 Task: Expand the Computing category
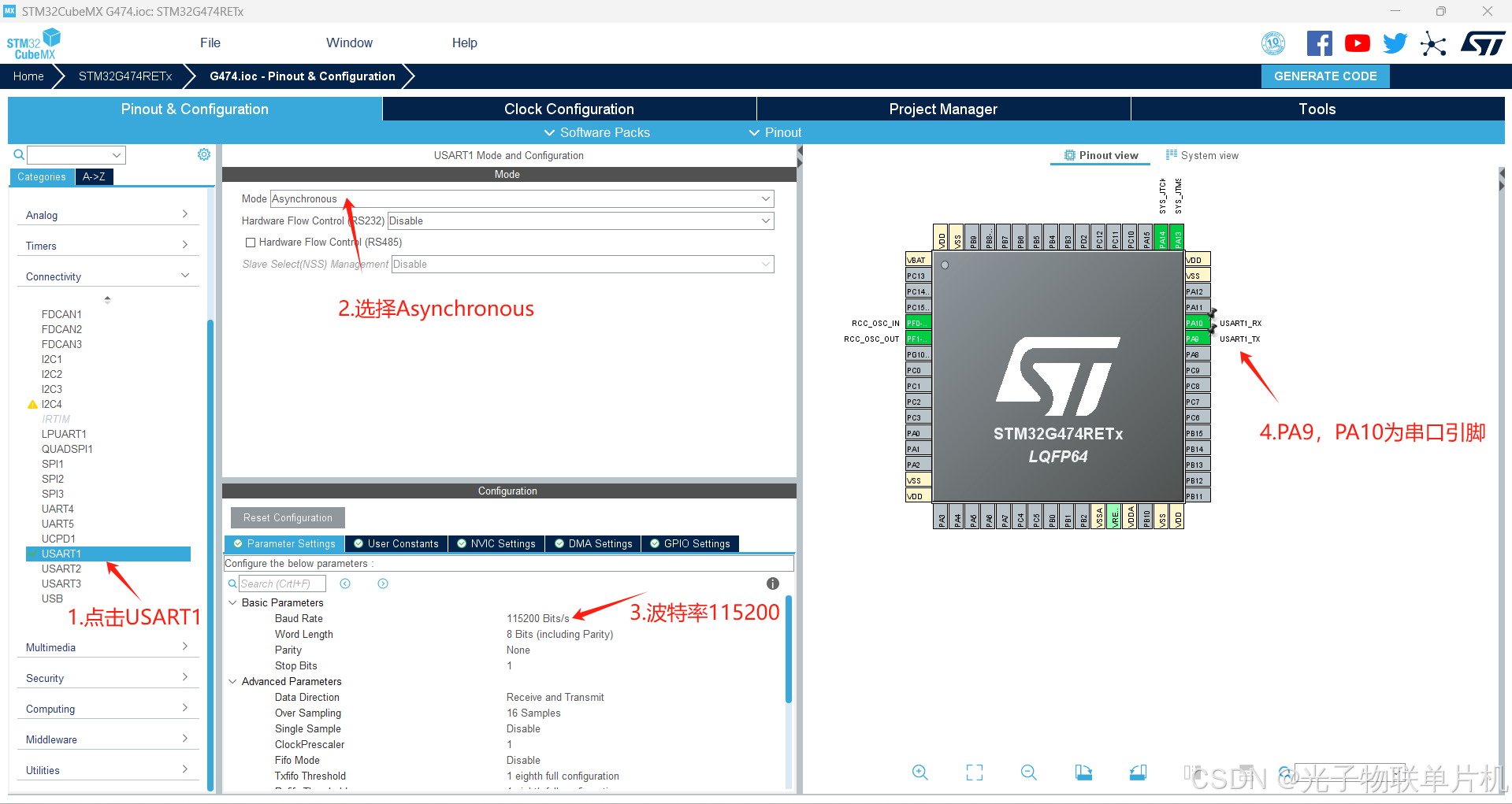tap(108, 709)
